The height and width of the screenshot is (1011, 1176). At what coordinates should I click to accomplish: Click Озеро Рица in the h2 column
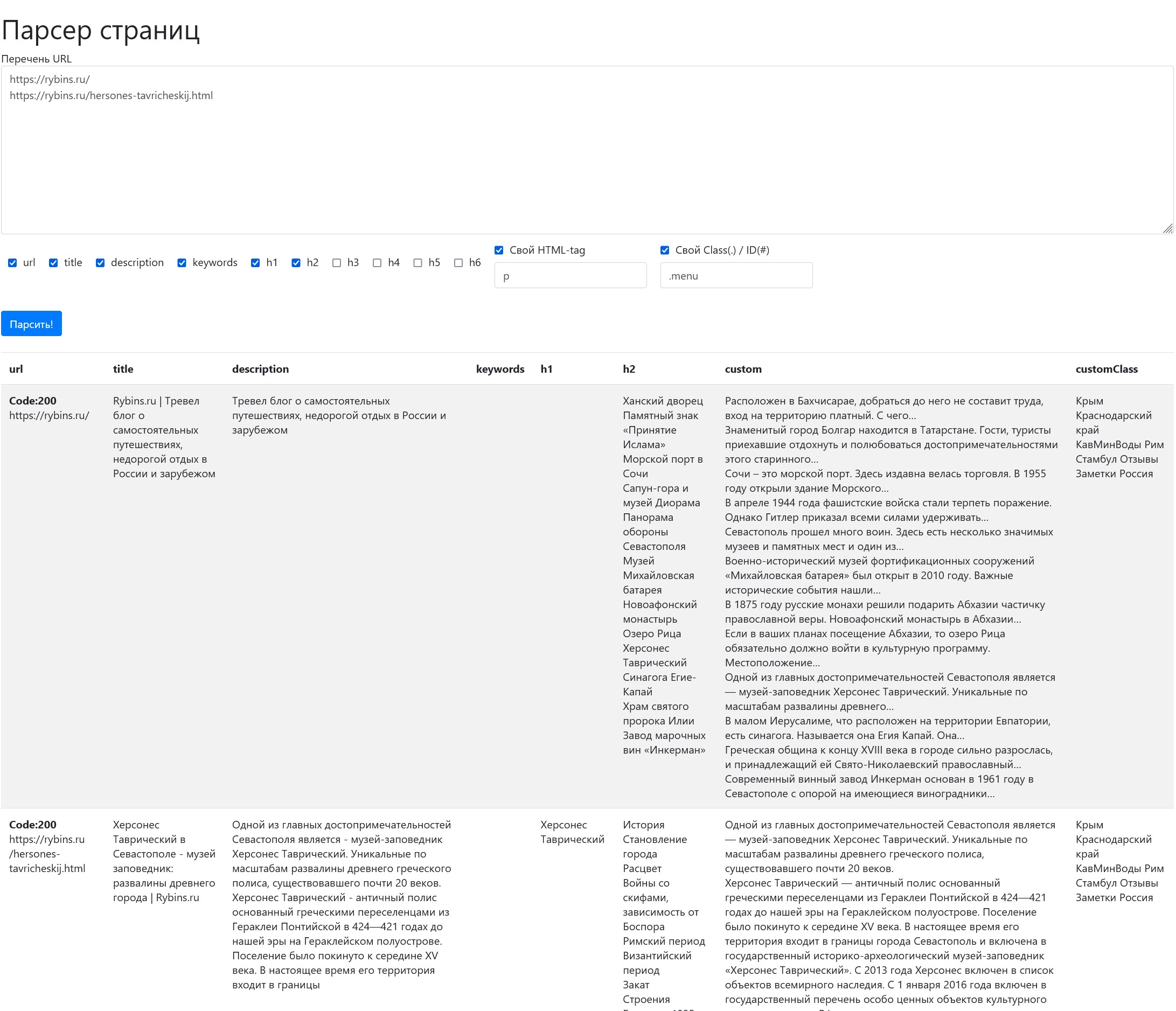[x=652, y=633]
